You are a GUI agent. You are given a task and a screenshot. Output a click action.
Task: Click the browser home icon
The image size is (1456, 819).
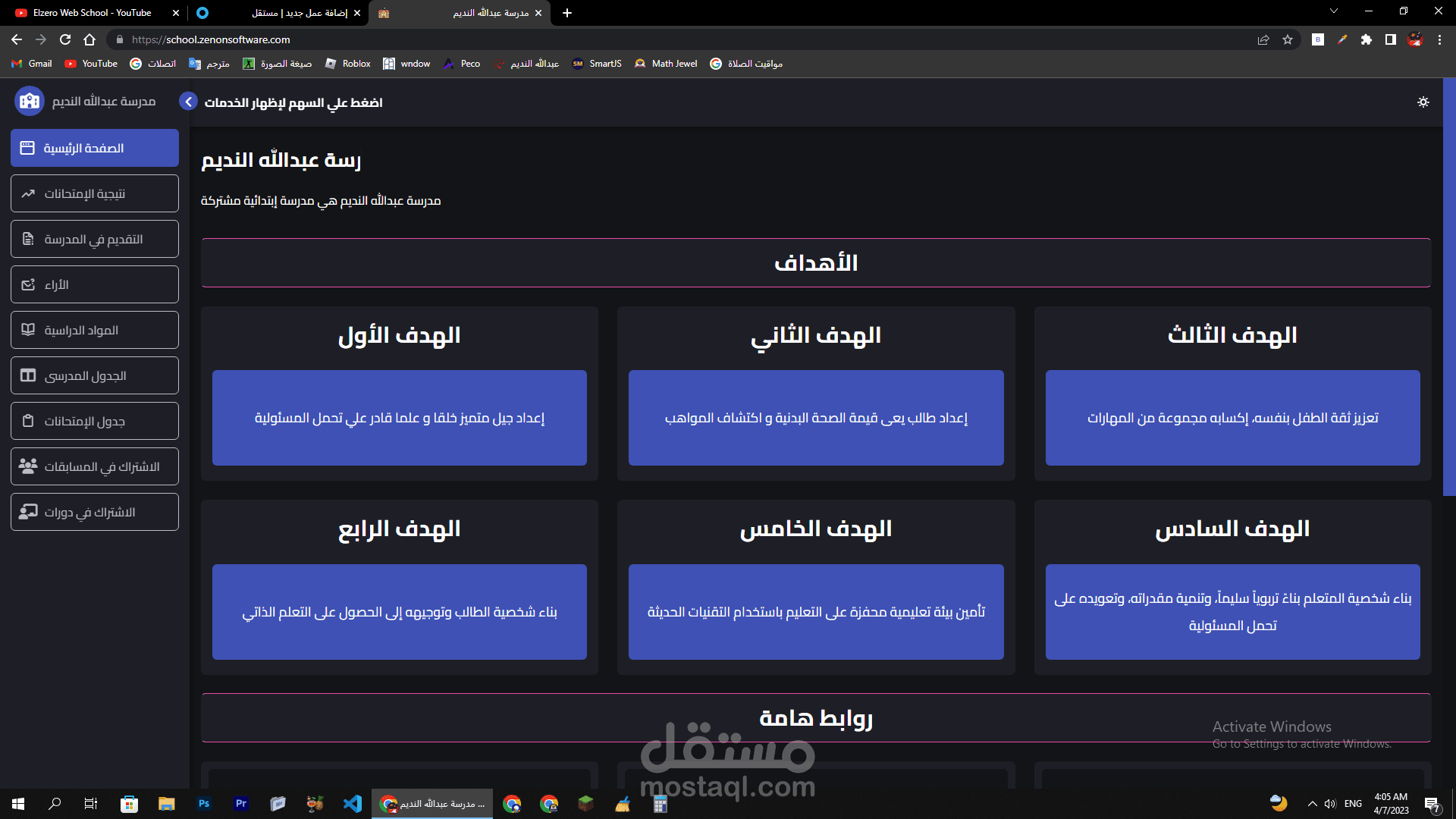(89, 39)
